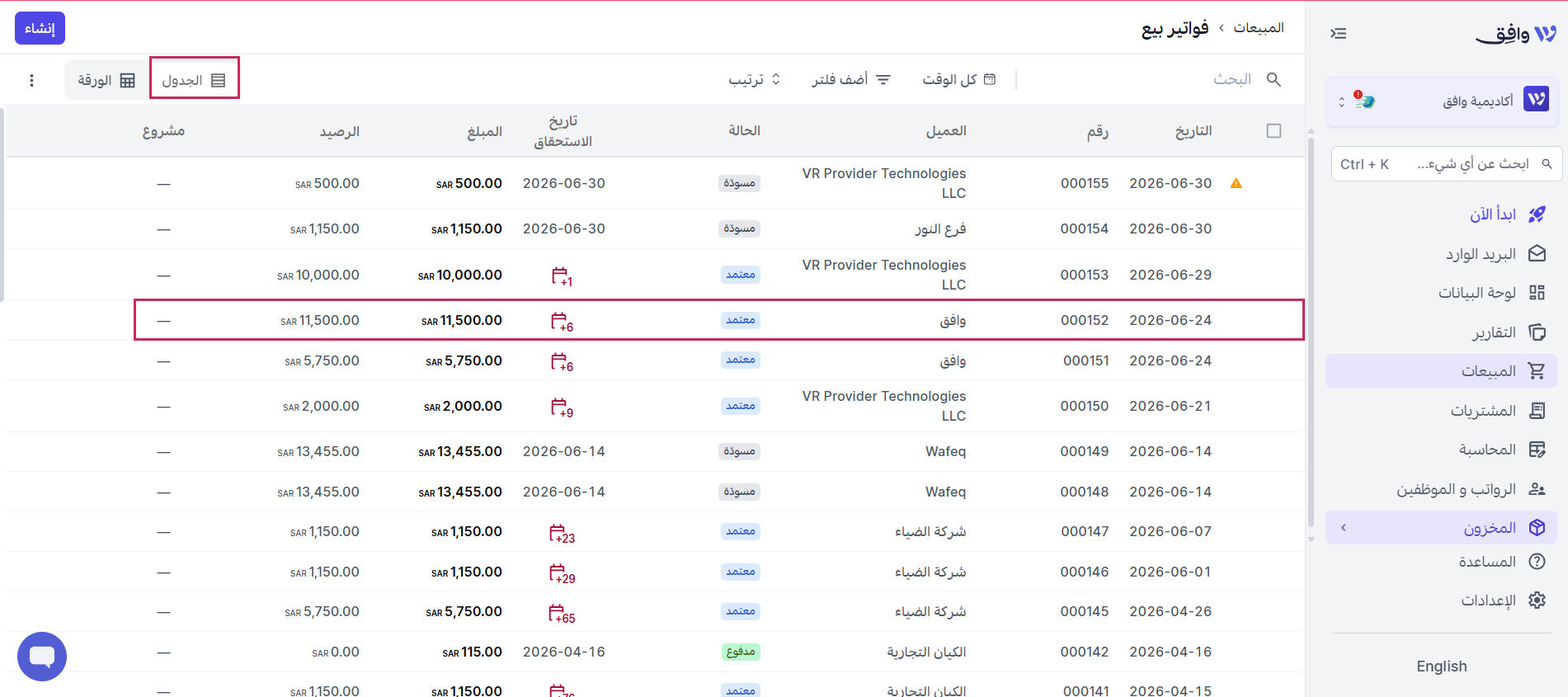This screenshot has height=697, width=1568.
Task: Click the inbox envelope icon
Action: click(x=1537, y=253)
